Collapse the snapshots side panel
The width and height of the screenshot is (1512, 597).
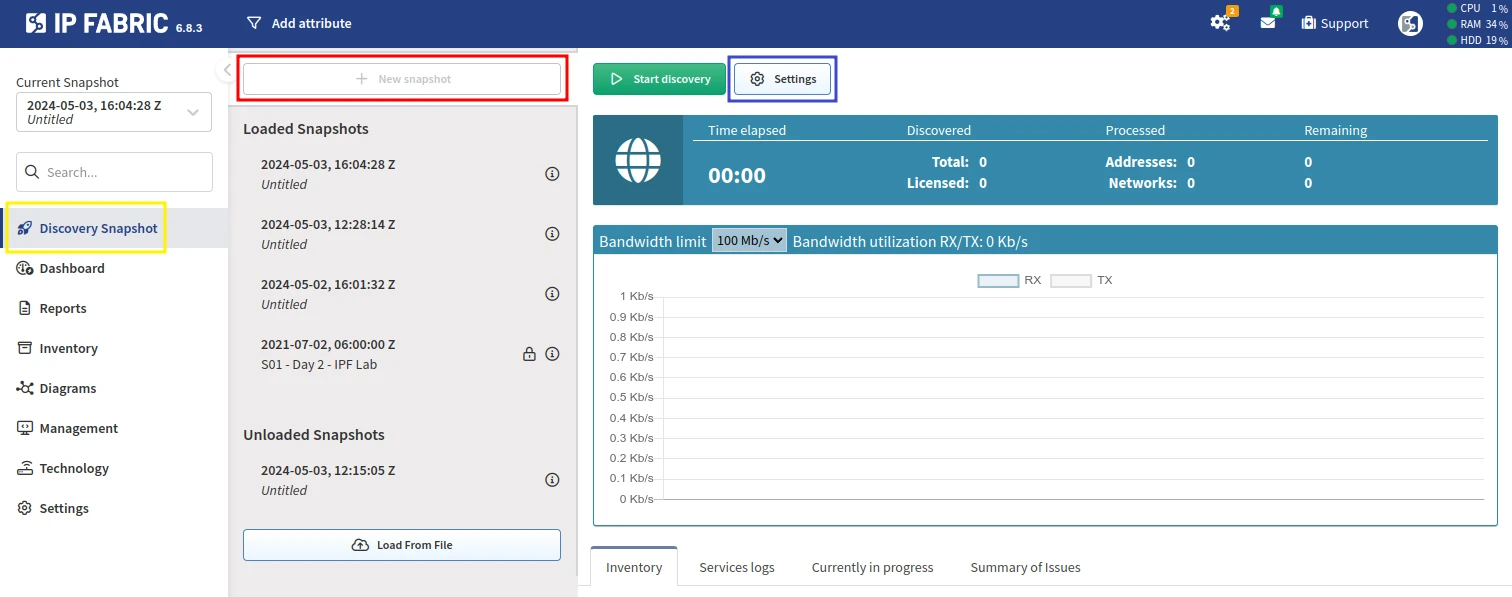pyautogui.click(x=227, y=69)
